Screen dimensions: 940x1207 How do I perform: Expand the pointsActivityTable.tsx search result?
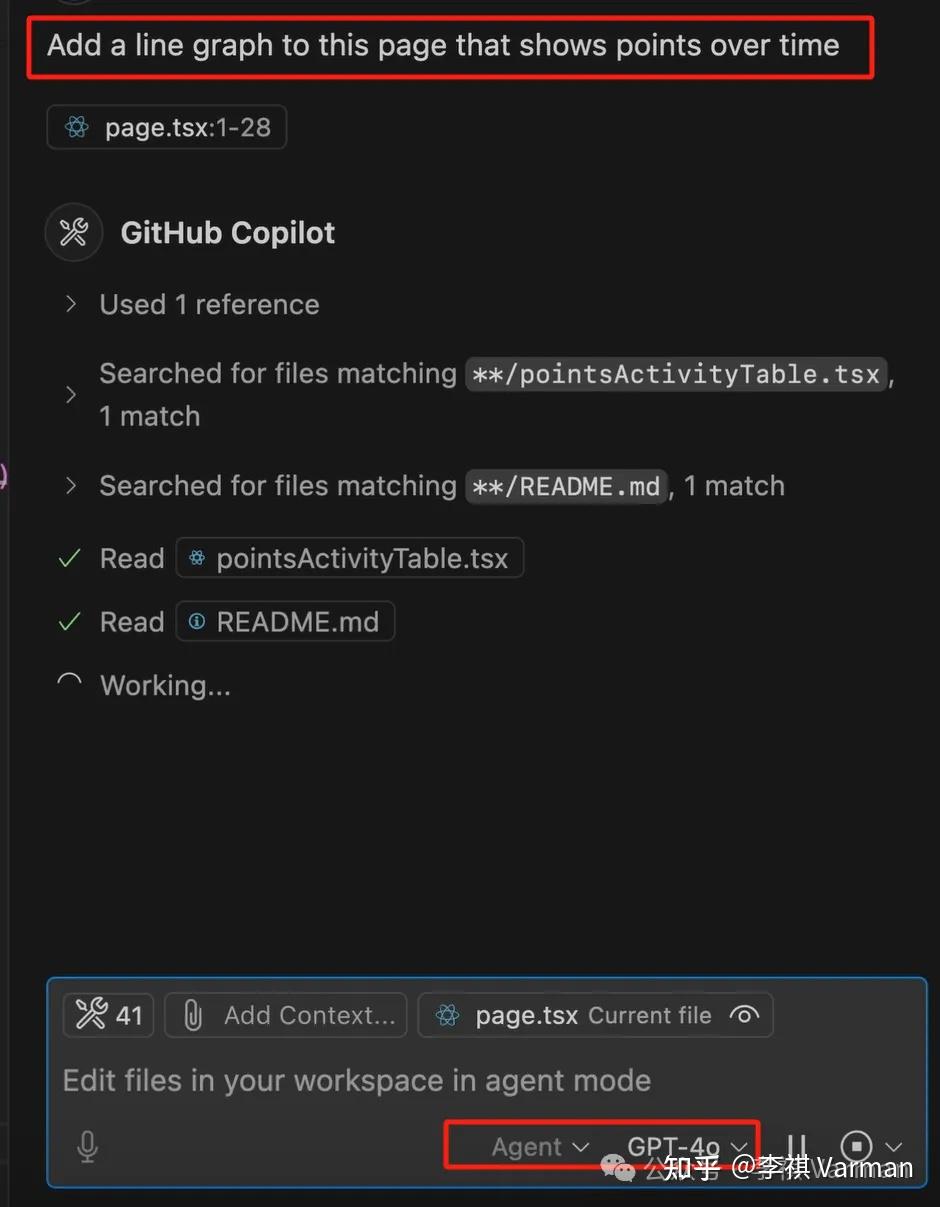71,395
